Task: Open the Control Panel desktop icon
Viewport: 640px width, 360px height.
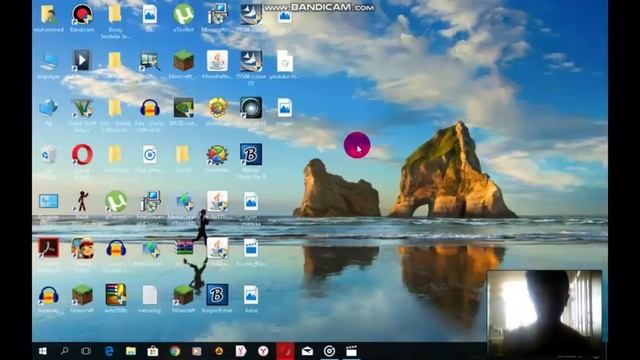Action: point(49,201)
